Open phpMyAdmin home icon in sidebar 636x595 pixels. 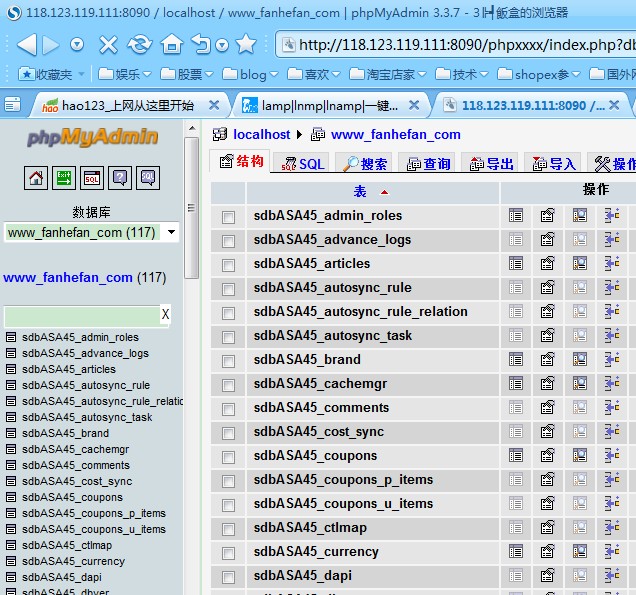pos(36,178)
